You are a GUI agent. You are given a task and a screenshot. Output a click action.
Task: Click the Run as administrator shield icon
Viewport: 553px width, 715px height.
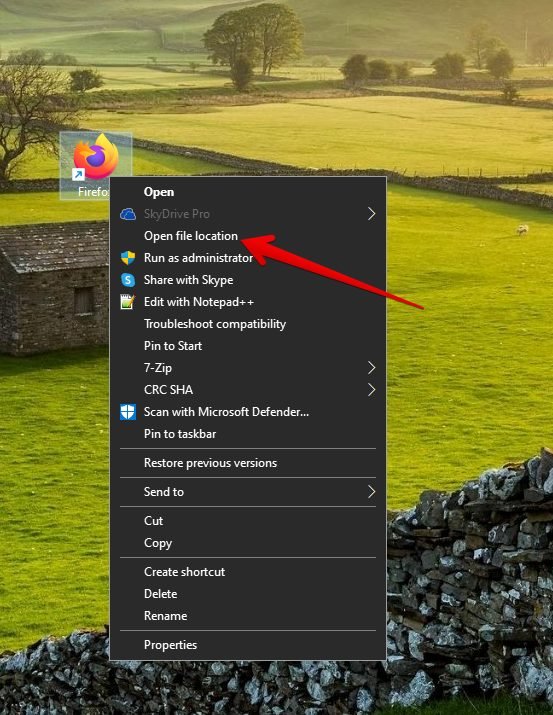click(x=128, y=258)
